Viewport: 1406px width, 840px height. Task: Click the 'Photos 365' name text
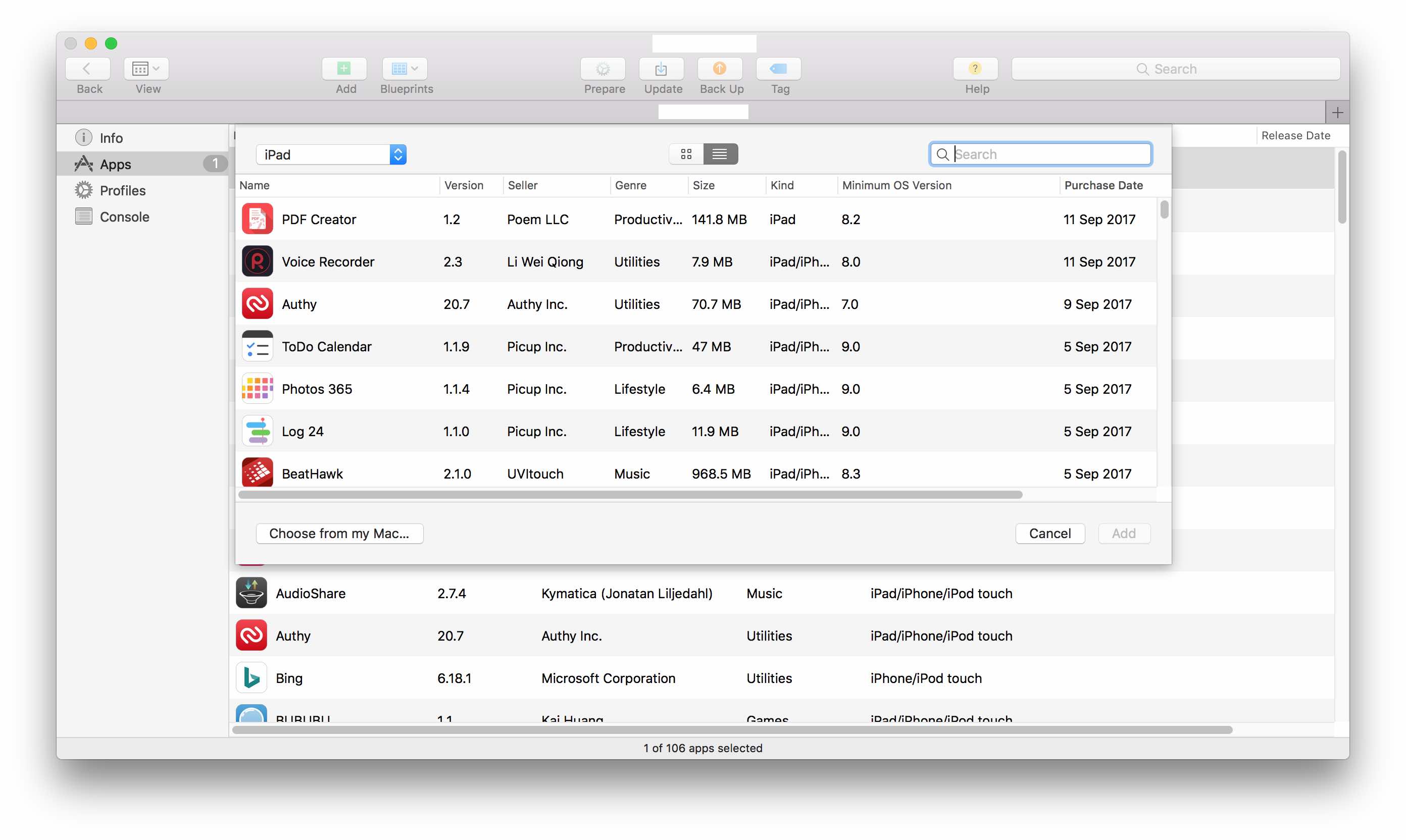pos(317,389)
